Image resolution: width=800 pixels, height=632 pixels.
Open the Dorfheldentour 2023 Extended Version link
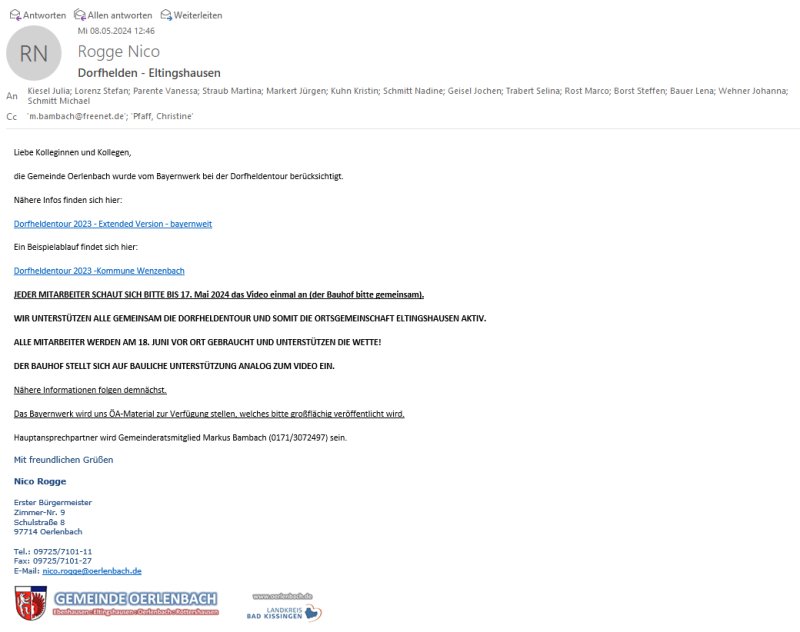point(113,224)
